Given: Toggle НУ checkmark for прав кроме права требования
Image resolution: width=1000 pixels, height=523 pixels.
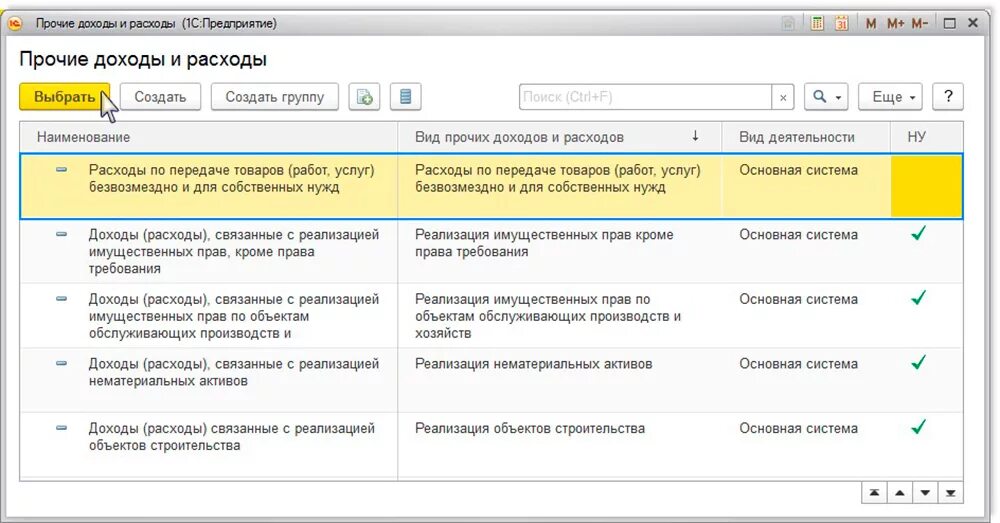Looking at the screenshot, I should tap(918, 233).
